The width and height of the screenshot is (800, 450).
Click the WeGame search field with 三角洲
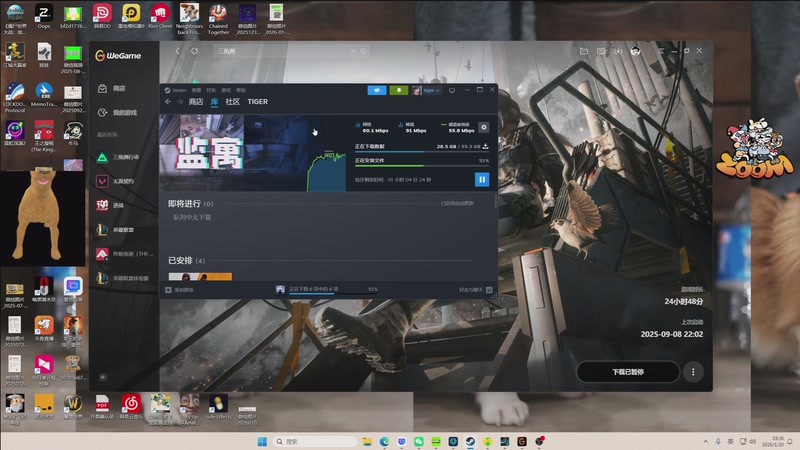point(290,51)
